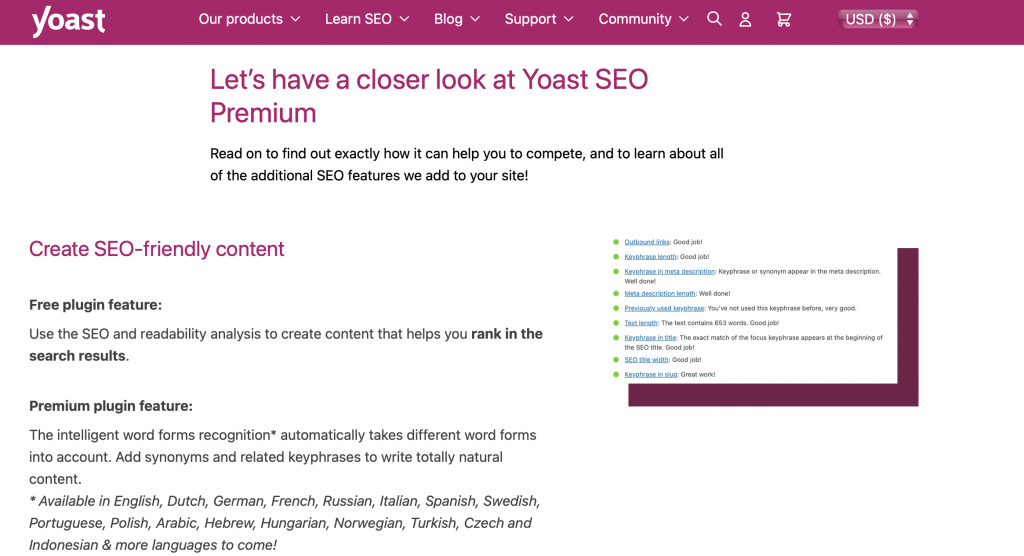Open the Blog menu
This screenshot has height=556, width=1024.
click(457, 19)
